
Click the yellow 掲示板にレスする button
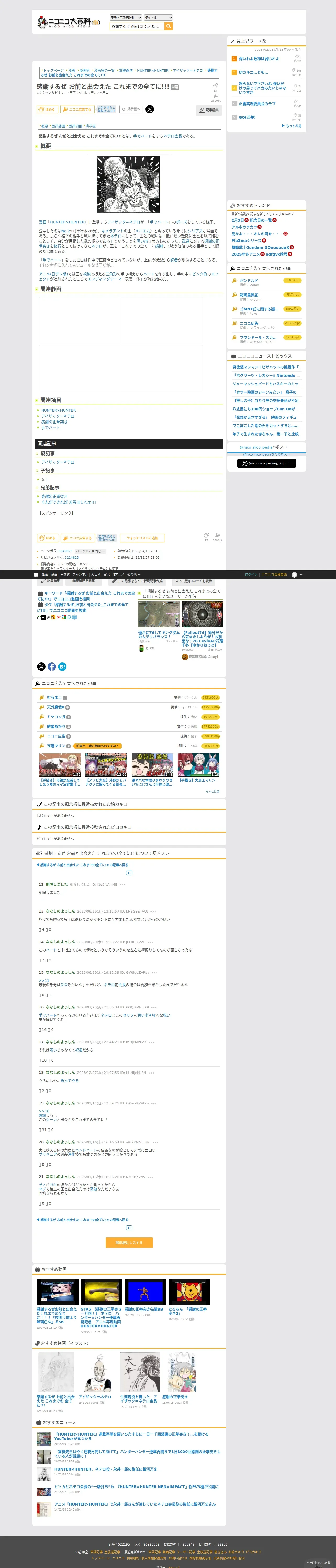[129, 1242]
